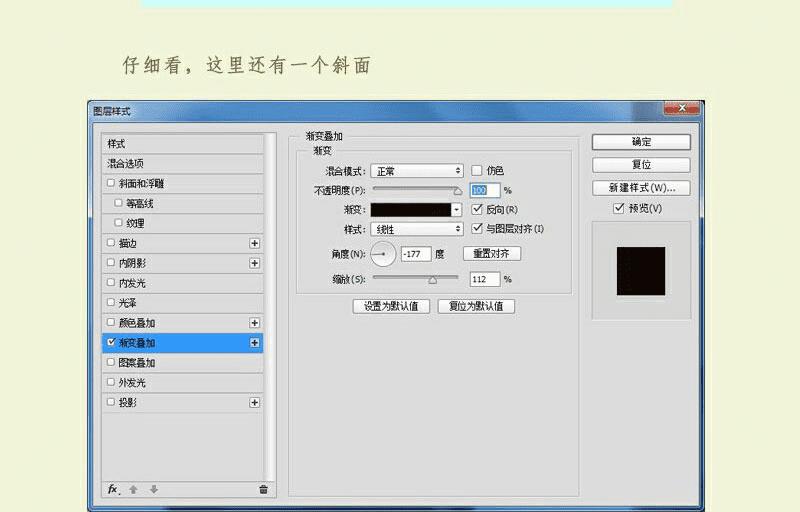Add another 渐变叠加 effect with plus icon

pyautogui.click(x=255, y=343)
